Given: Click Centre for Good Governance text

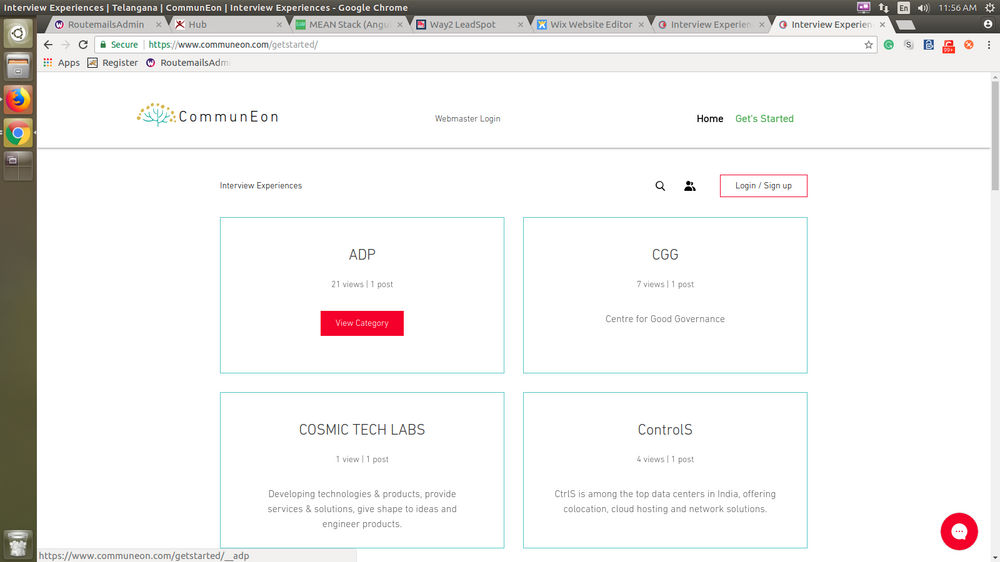Looking at the screenshot, I should click(665, 319).
